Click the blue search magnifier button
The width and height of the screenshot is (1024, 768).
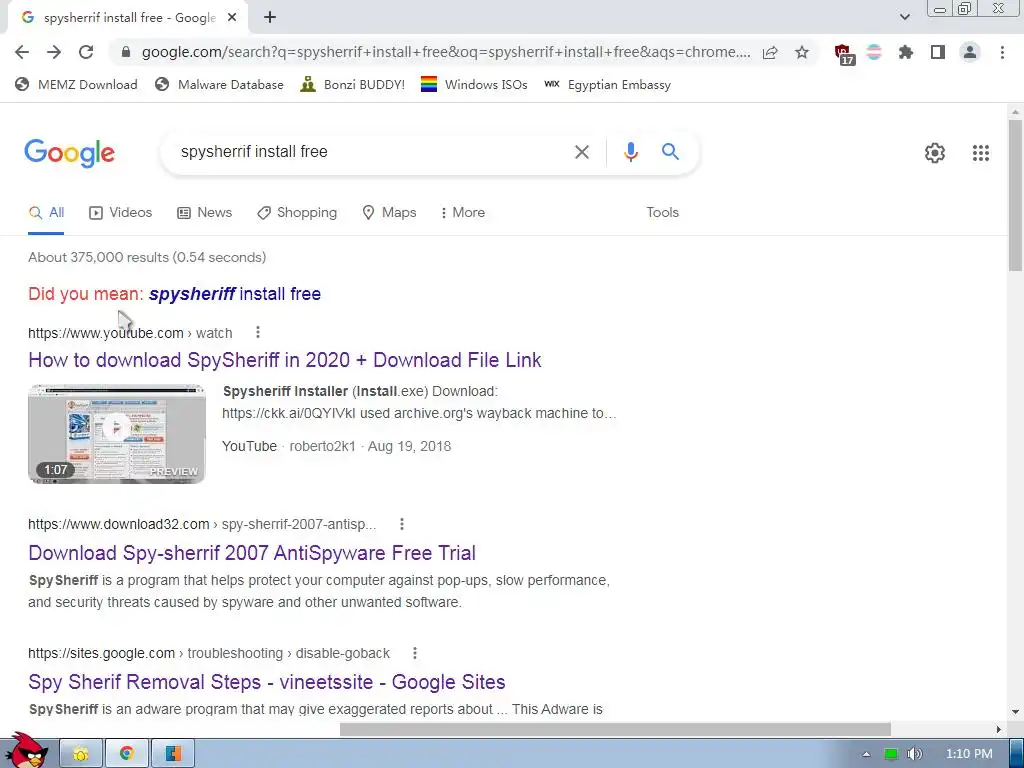pos(670,152)
